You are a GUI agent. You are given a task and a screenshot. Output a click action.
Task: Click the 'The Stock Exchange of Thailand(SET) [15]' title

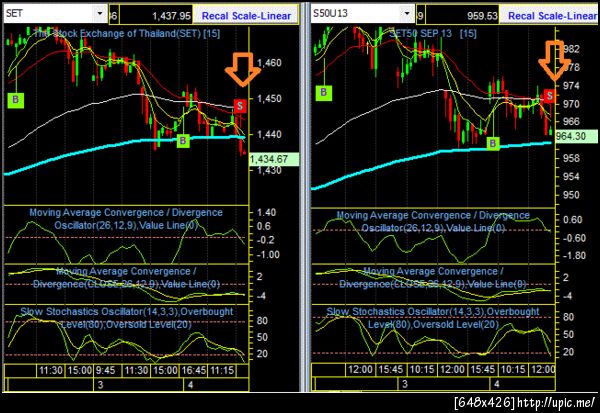click(x=127, y=34)
